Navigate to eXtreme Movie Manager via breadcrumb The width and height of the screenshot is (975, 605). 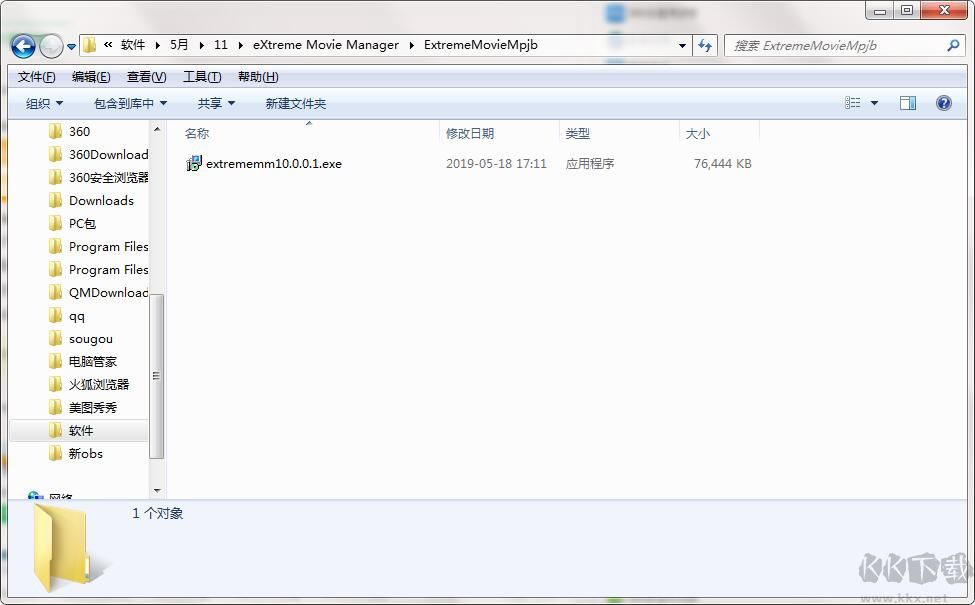tap(324, 45)
